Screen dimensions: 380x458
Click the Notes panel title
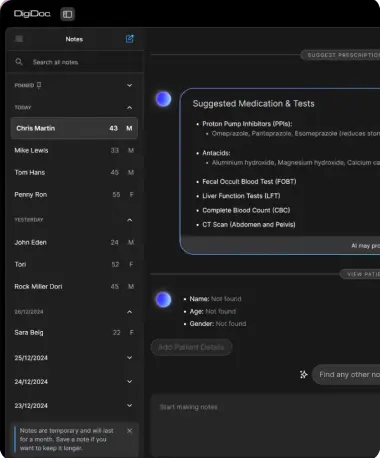[x=74, y=39]
